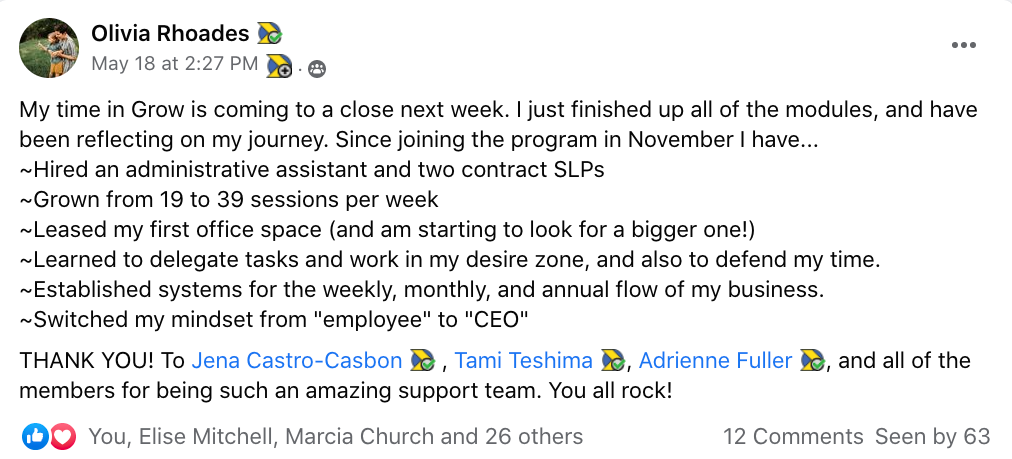Open Jena Castro-Casbon's tagged profile

pos(296,360)
